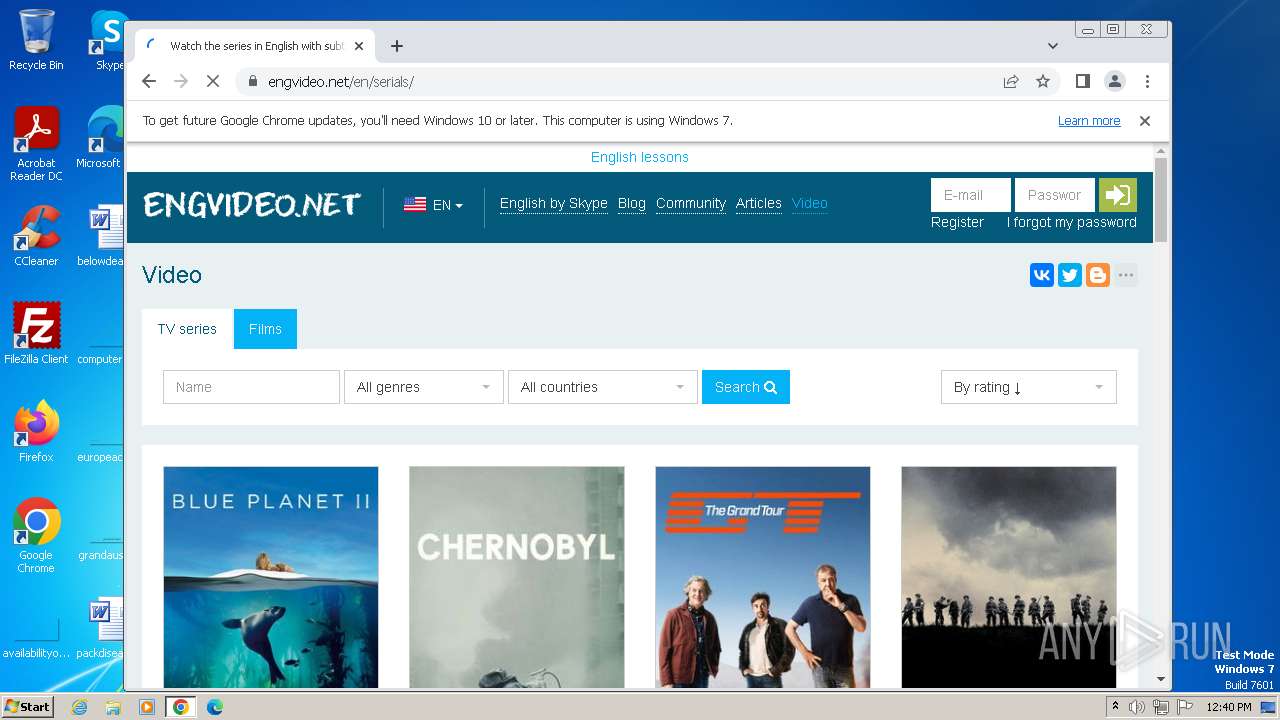The image size is (1280, 720).
Task: Focus the Password login field
Action: click(x=1055, y=195)
